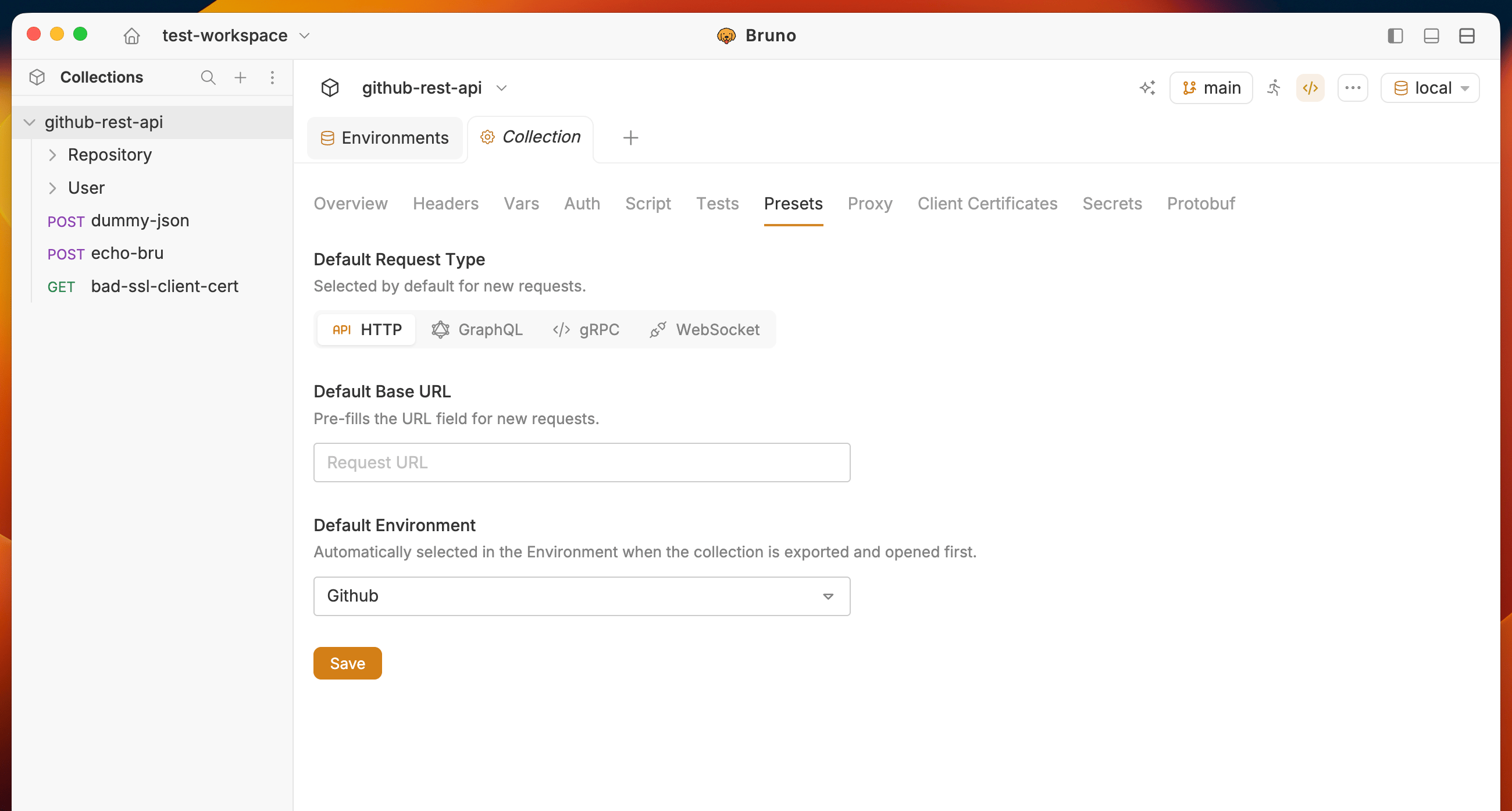The width and height of the screenshot is (1512, 811).
Task: Open a new tab with plus icon
Action: (630, 138)
